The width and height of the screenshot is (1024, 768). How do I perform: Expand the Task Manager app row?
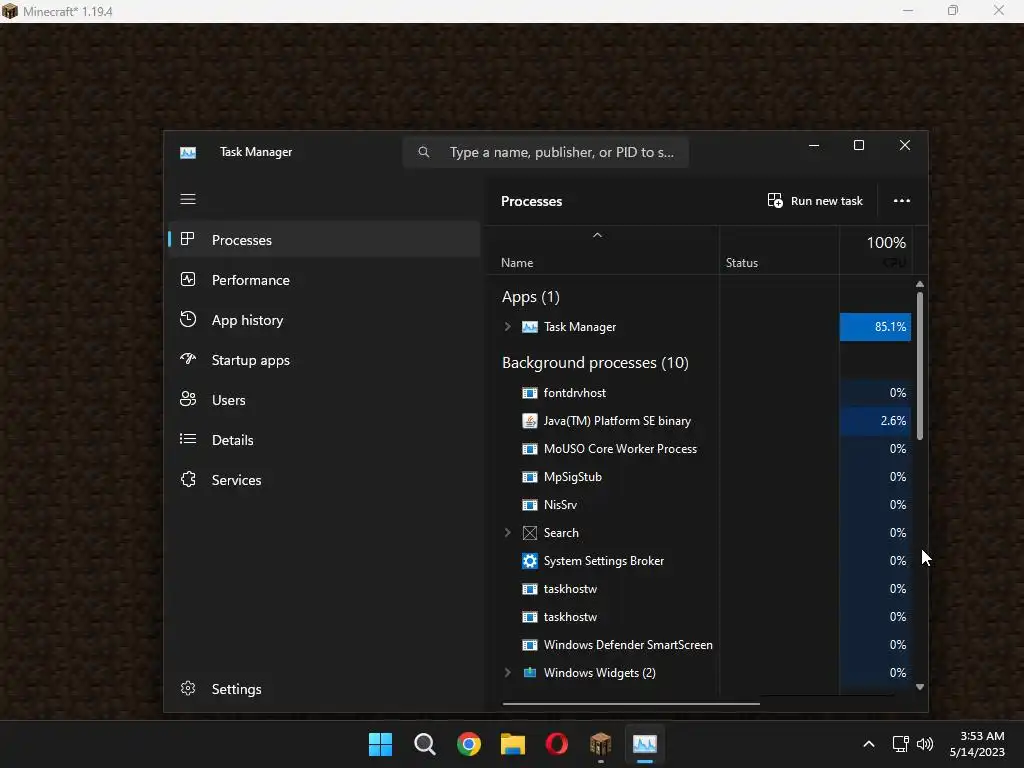point(507,327)
